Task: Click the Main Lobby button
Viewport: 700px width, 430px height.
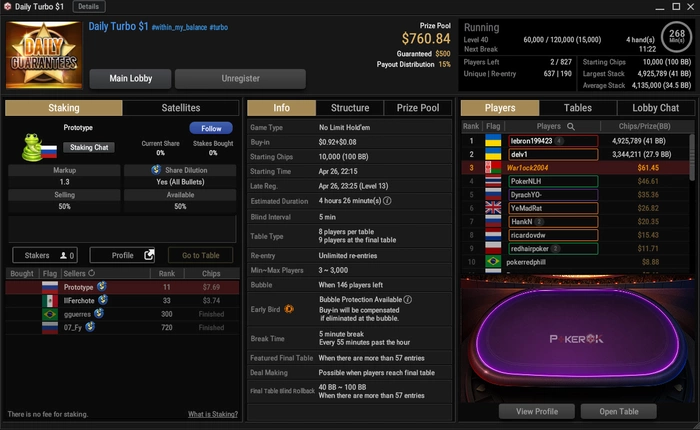Action: pyautogui.click(x=130, y=79)
